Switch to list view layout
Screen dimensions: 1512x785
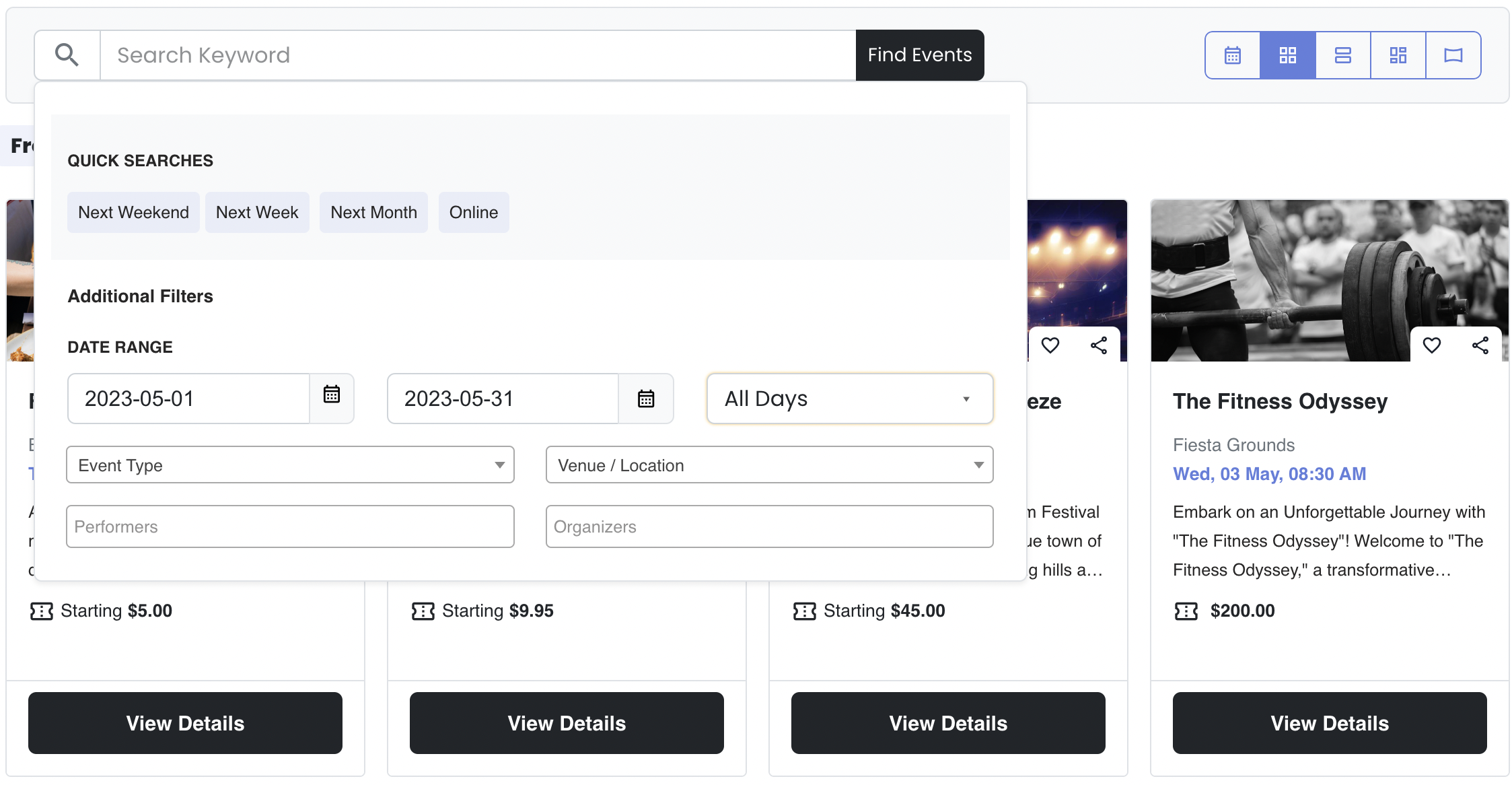[x=1342, y=54]
